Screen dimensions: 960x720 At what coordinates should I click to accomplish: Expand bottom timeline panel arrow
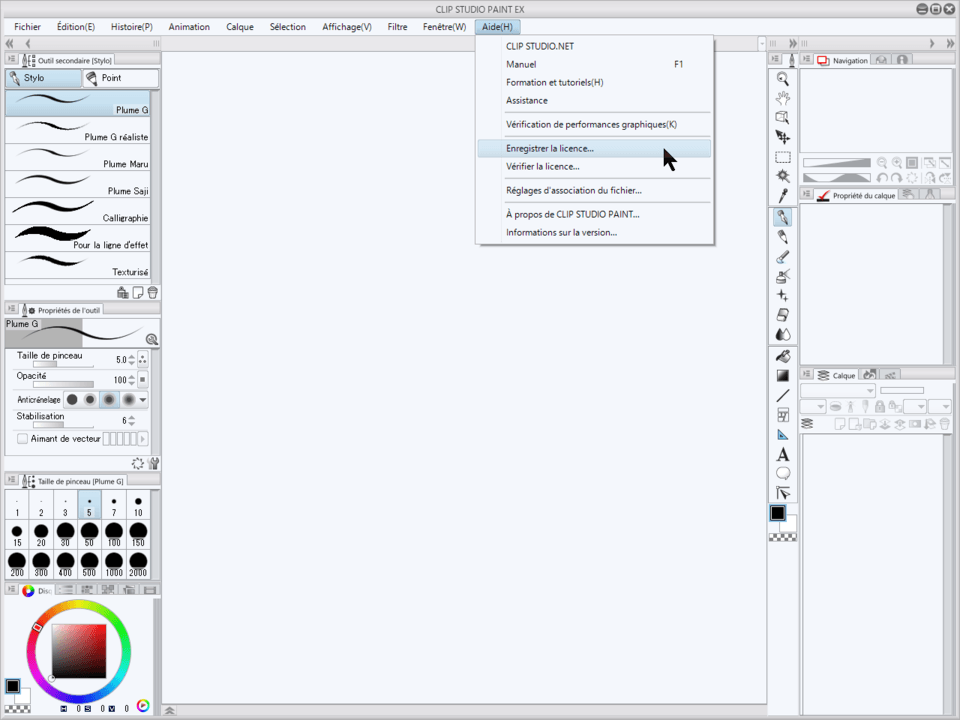click(x=170, y=710)
